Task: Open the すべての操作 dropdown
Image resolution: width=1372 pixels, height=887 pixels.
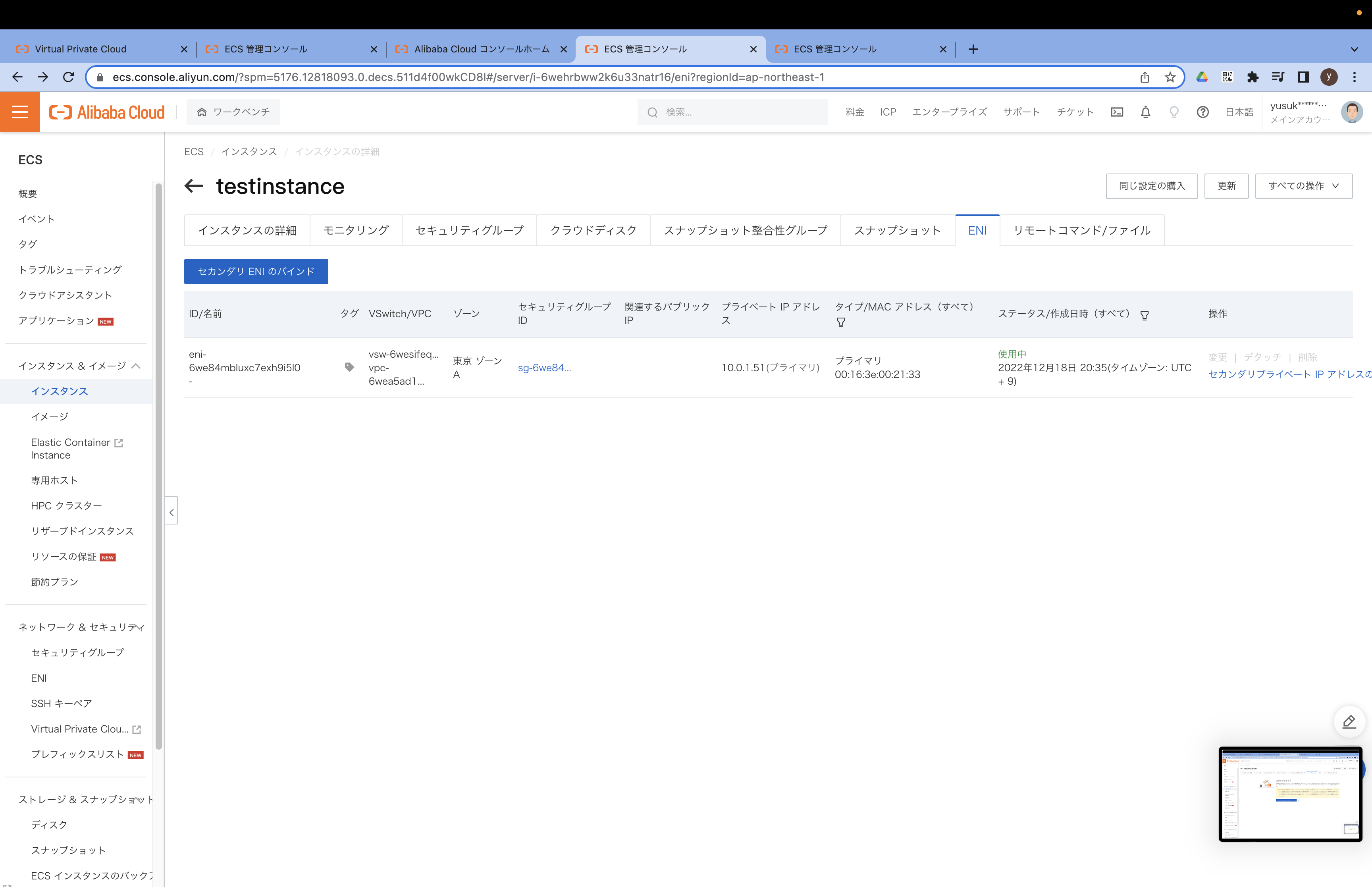Action: (1303, 186)
